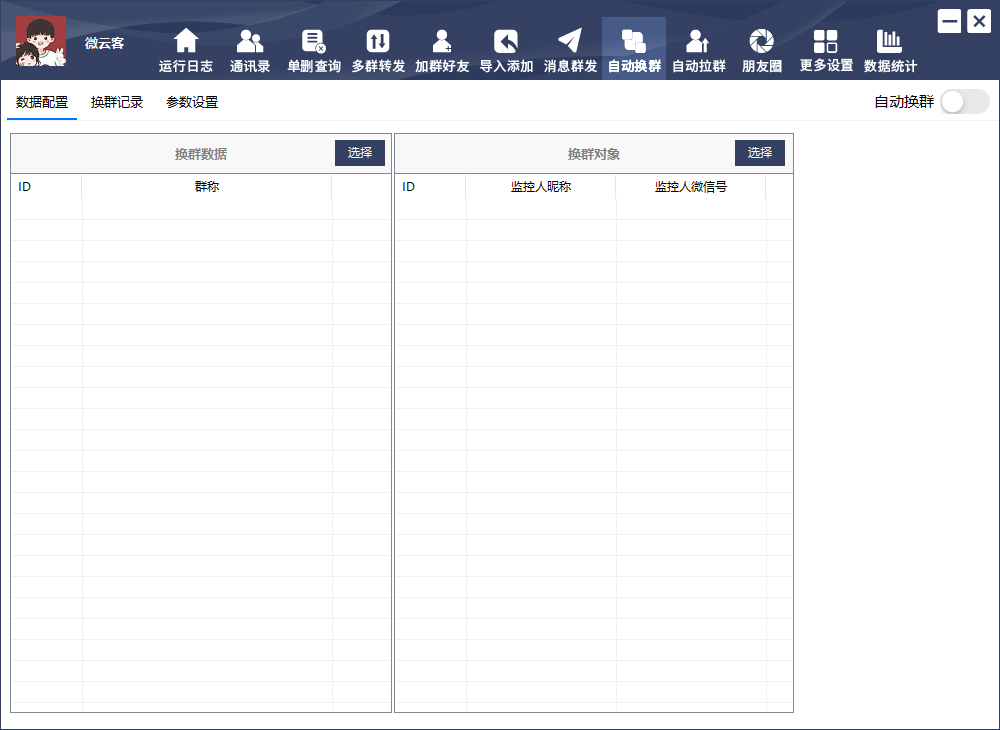The image size is (1000, 730).
Task: Click the user avatar picture
Action: 41,41
